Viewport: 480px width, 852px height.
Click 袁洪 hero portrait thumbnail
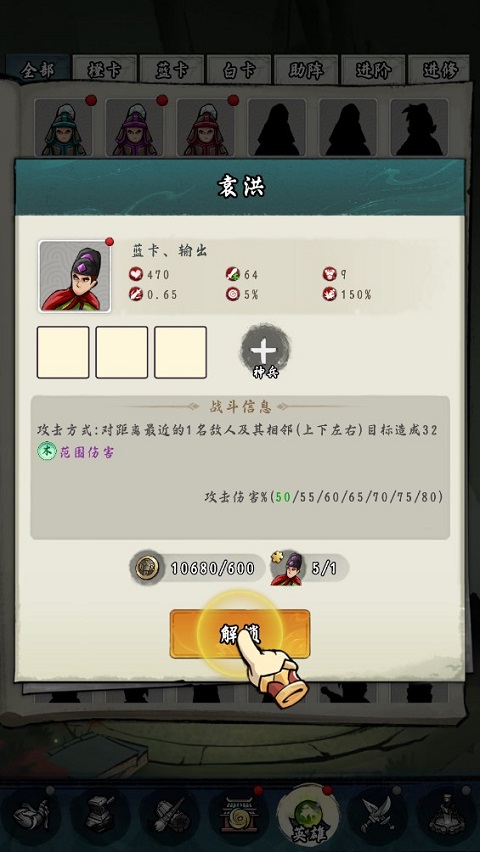74,277
